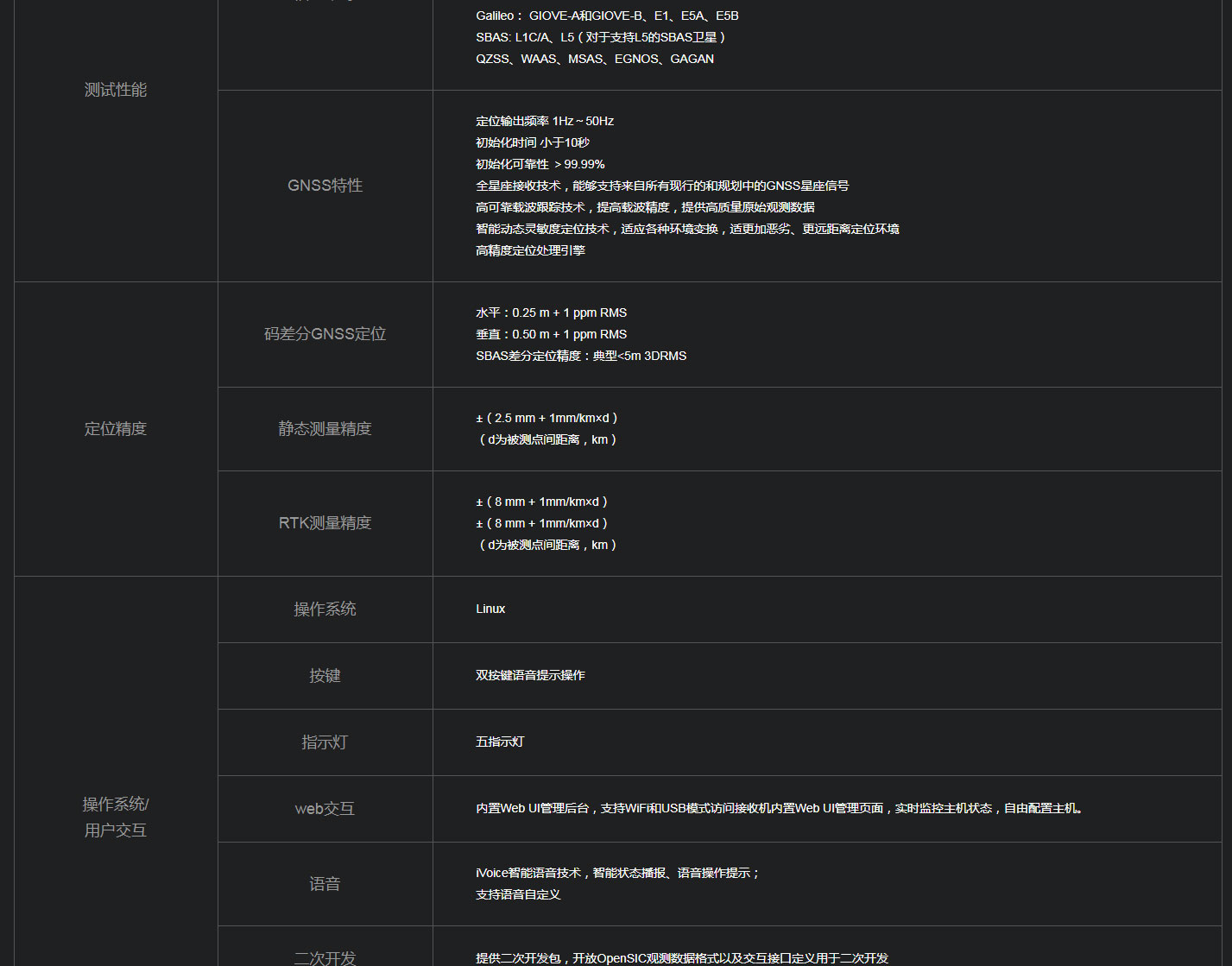Image resolution: width=1232 pixels, height=966 pixels.
Task: Select the 水平：0.25 m + 1 ppm RMS line
Action: point(552,313)
